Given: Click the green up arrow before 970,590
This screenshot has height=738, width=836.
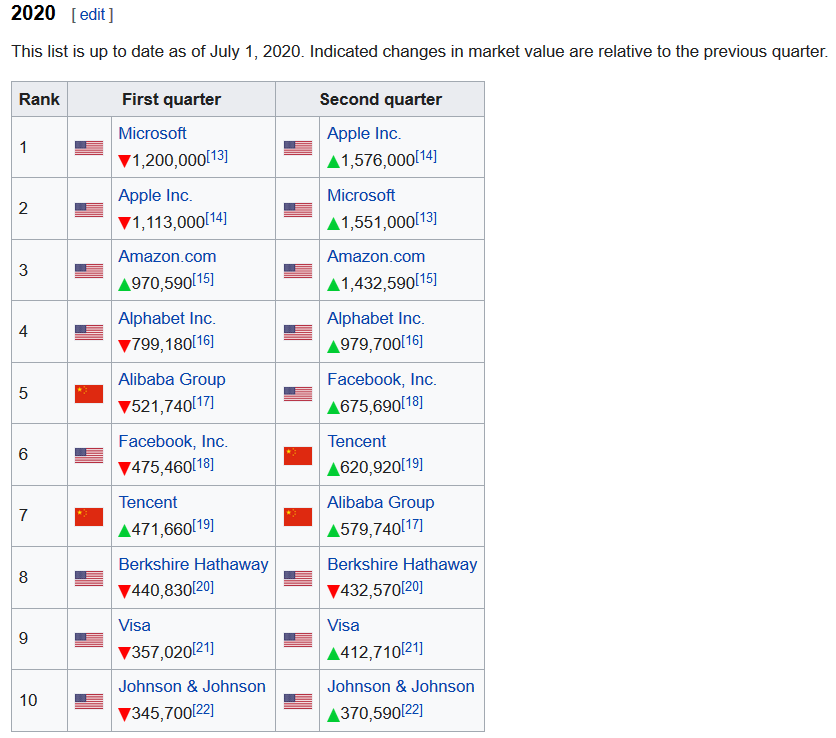Looking at the screenshot, I should click(124, 284).
